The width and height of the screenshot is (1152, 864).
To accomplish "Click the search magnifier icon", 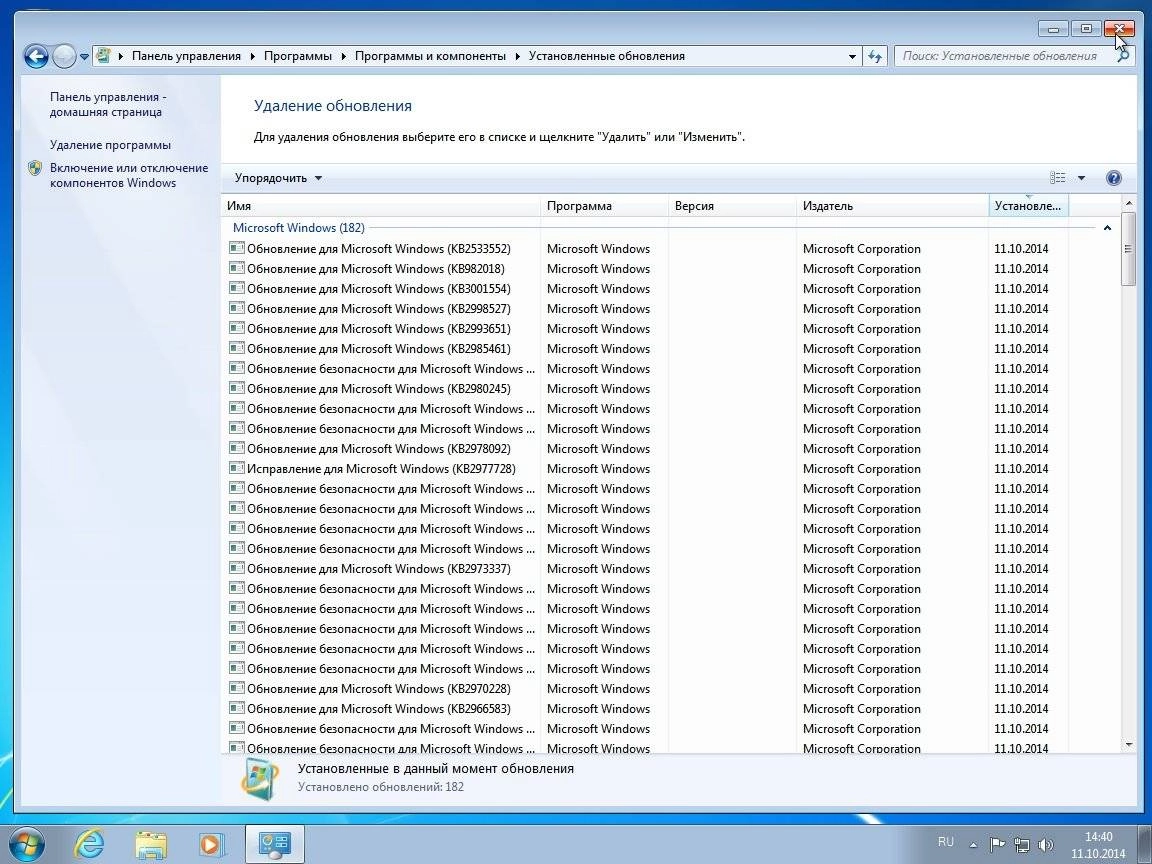I will (x=1123, y=56).
